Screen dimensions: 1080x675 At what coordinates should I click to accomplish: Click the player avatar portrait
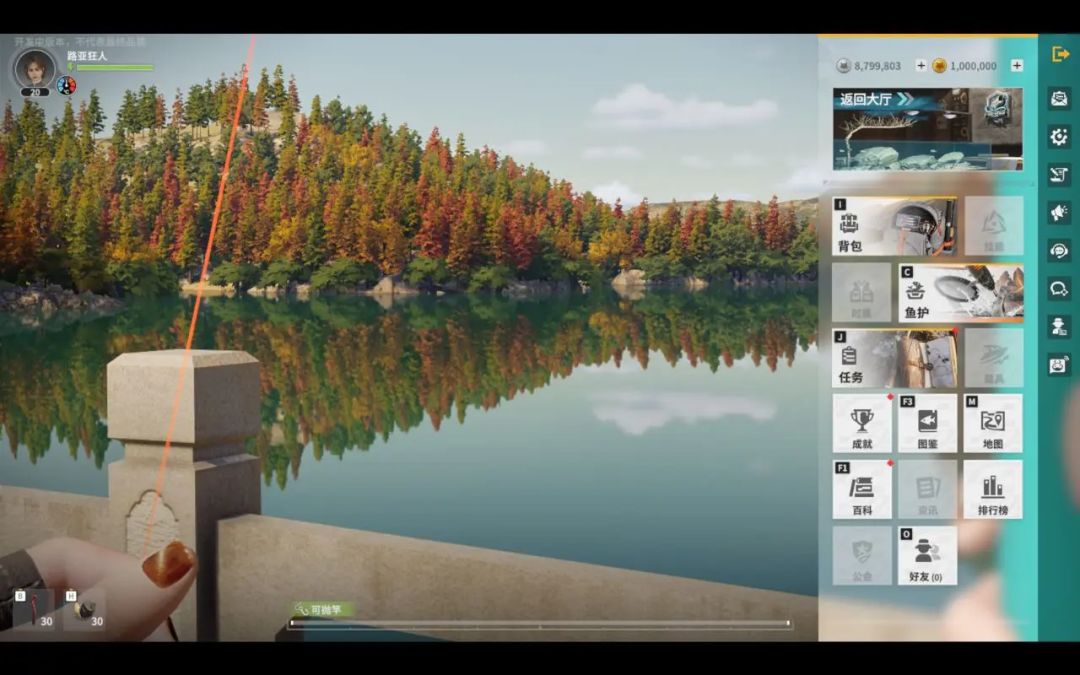[x=34, y=69]
